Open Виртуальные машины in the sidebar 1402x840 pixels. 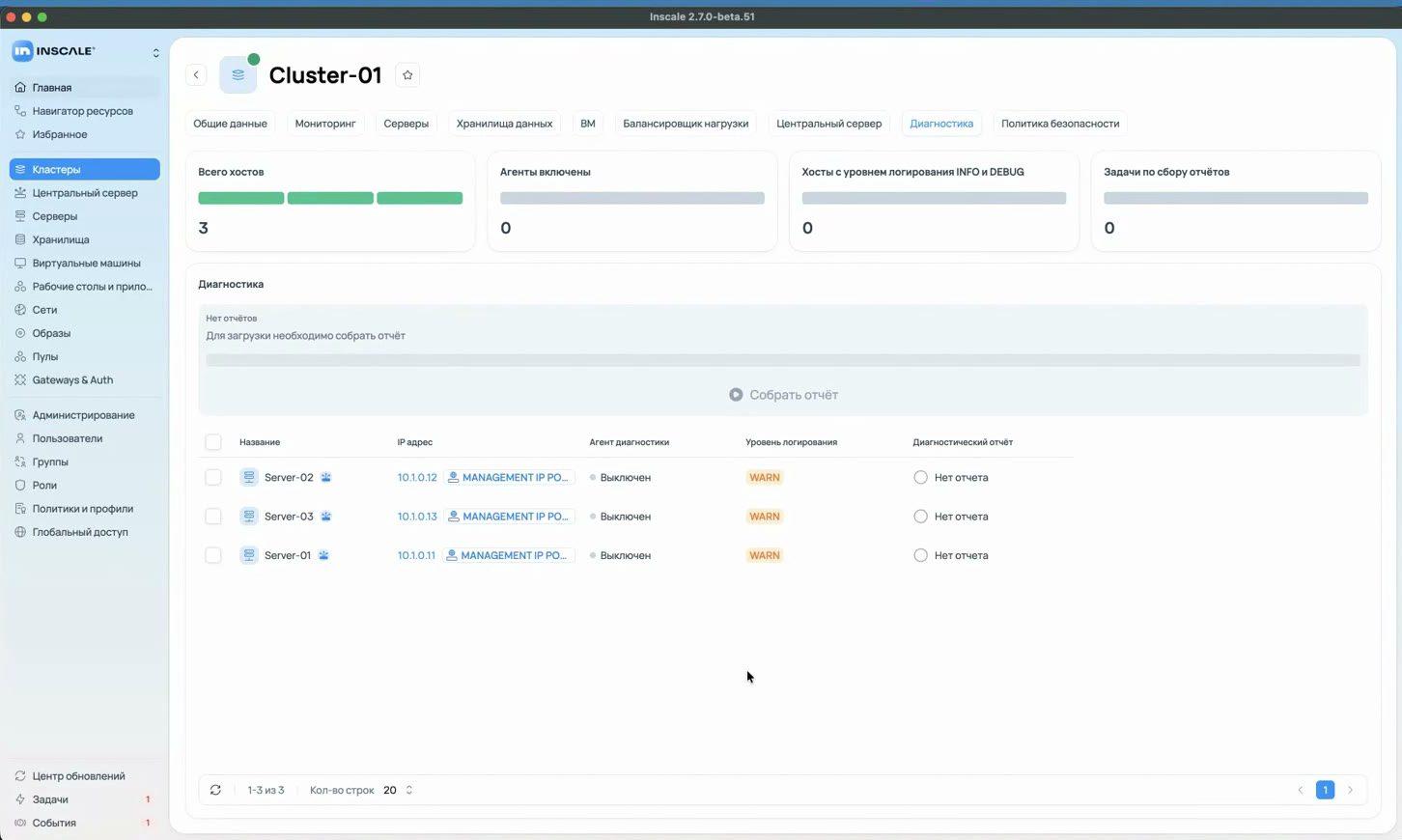[x=85, y=264]
